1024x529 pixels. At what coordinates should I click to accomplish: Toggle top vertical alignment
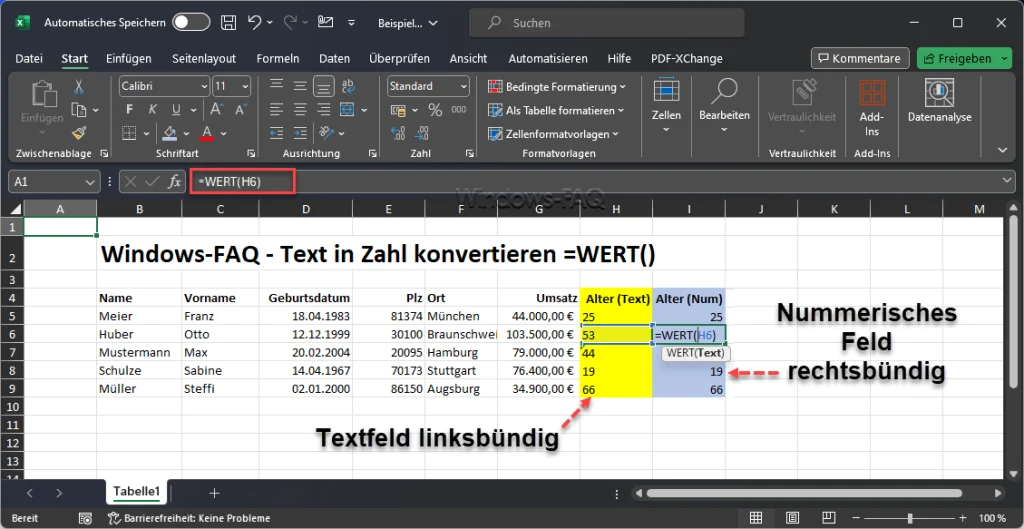tap(277, 86)
